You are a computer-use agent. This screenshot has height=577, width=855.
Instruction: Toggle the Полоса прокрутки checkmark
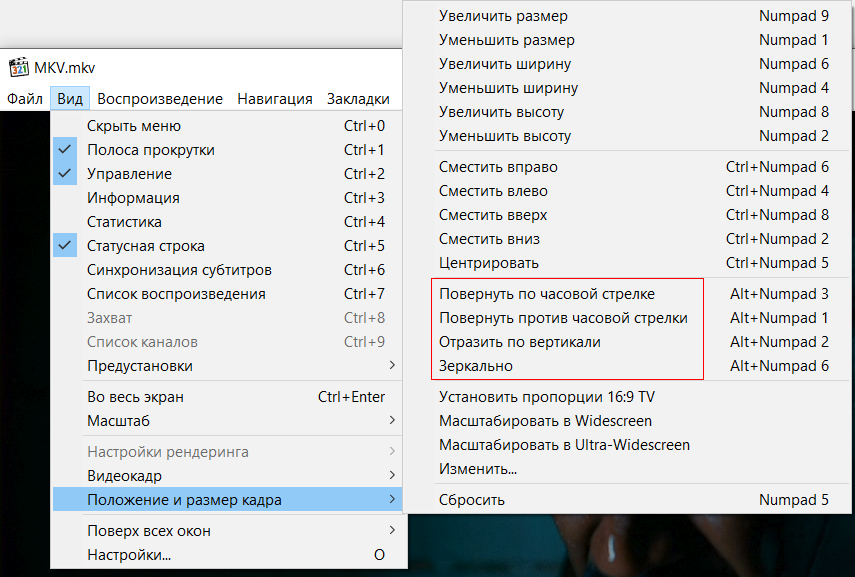(150, 150)
